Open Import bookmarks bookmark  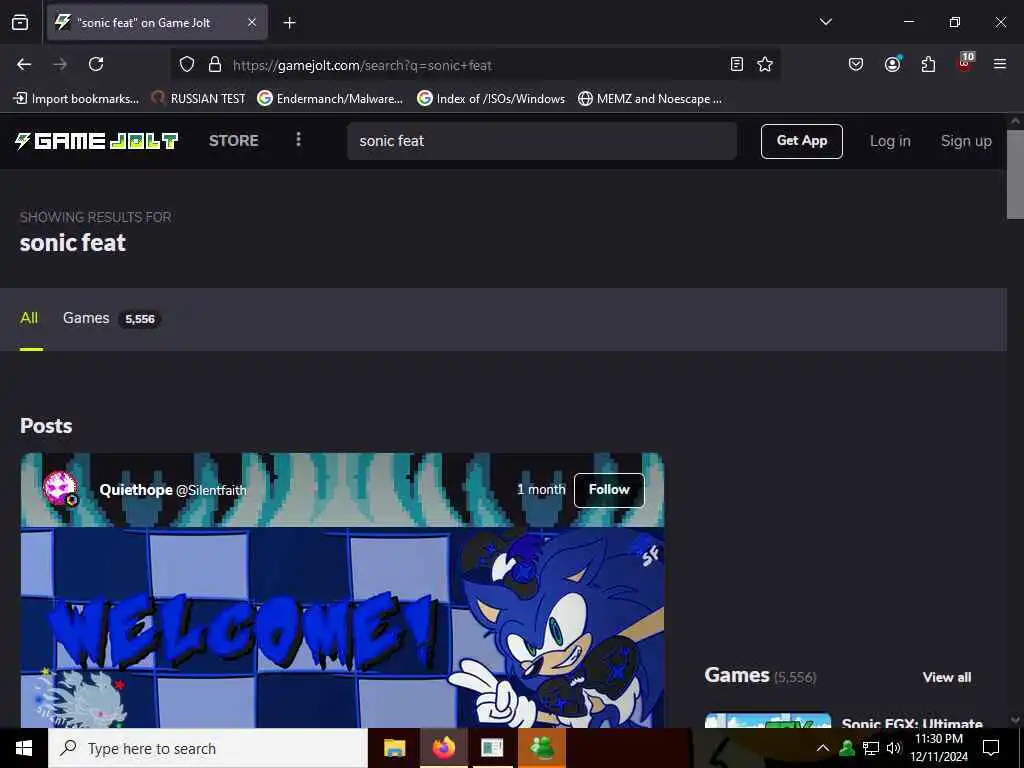click(x=76, y=99)
